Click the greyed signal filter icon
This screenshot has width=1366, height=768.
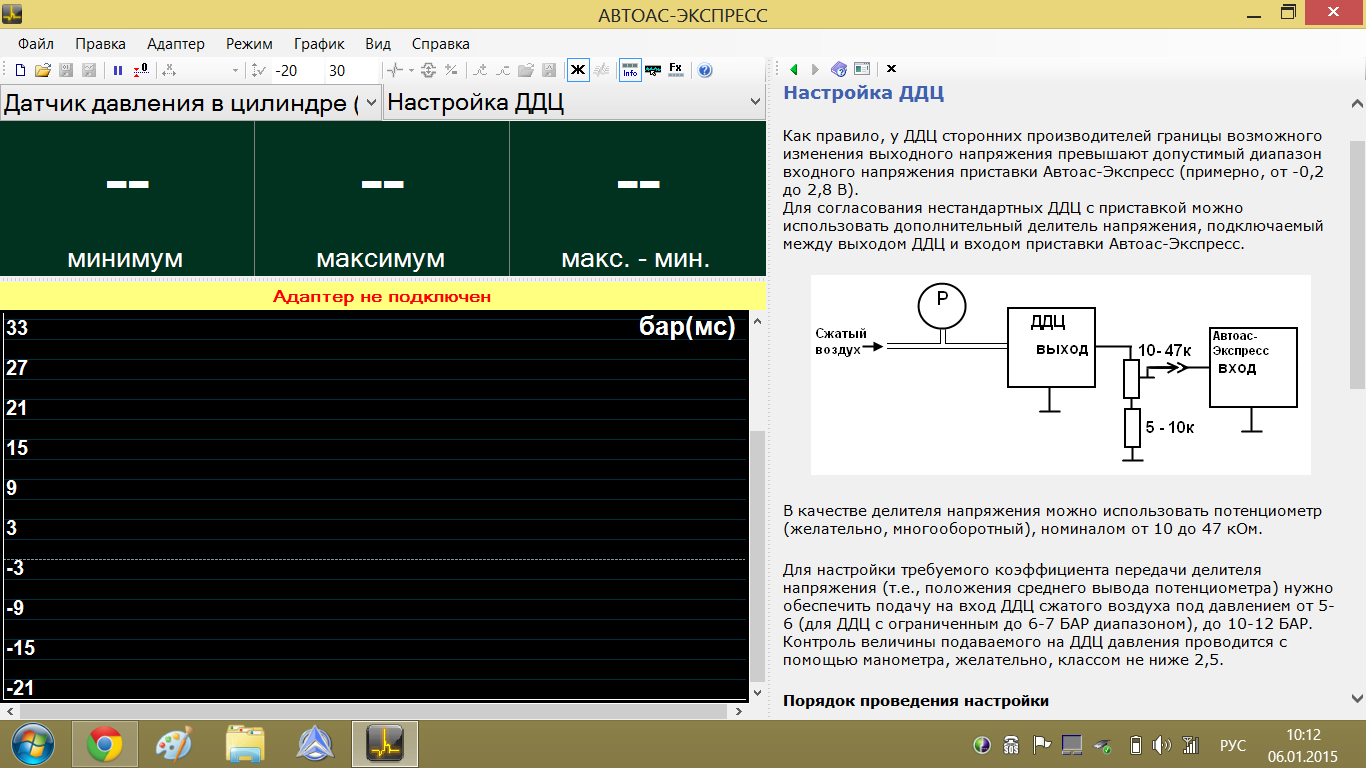pyautogui.click(x=602, y=71)
